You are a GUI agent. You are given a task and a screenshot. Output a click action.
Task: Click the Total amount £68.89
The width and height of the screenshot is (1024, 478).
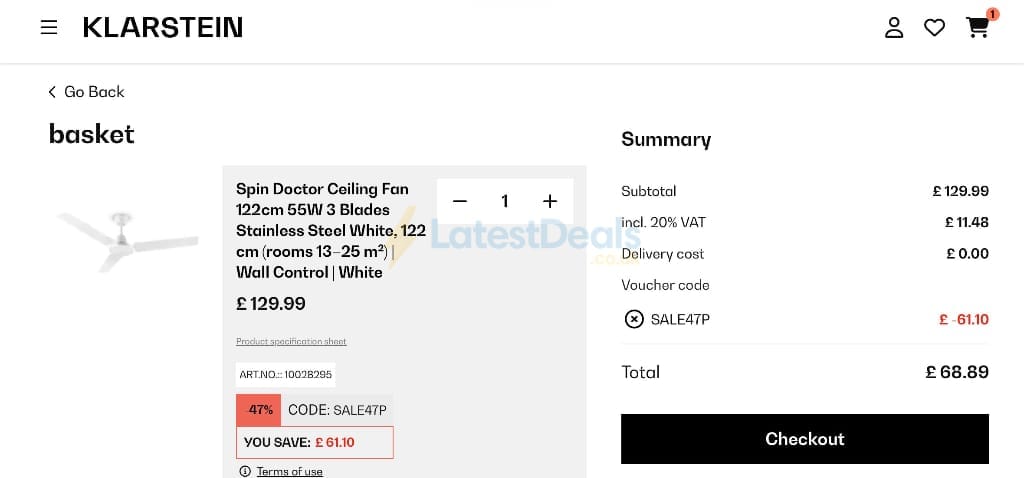957,372
